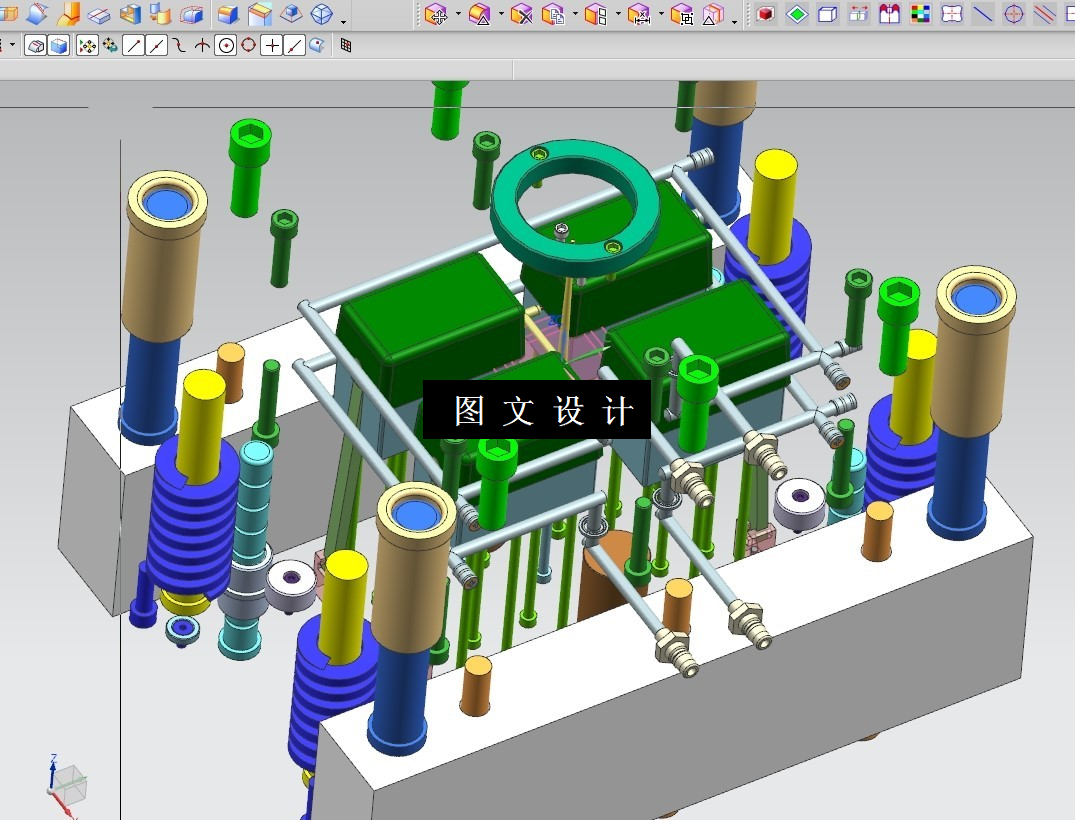1075x820 pixels.
Task: Toggle the Quadrant Point snap circle
Action: click(x=249, y=46)
